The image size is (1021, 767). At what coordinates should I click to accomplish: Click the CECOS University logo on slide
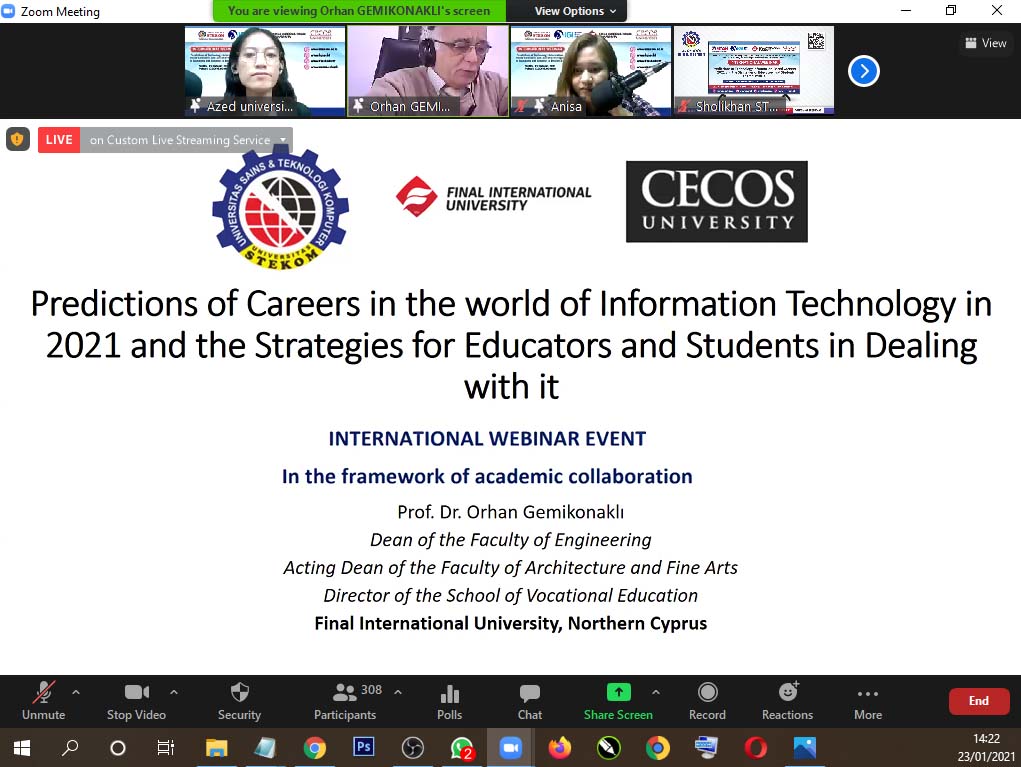coord(716,202)
